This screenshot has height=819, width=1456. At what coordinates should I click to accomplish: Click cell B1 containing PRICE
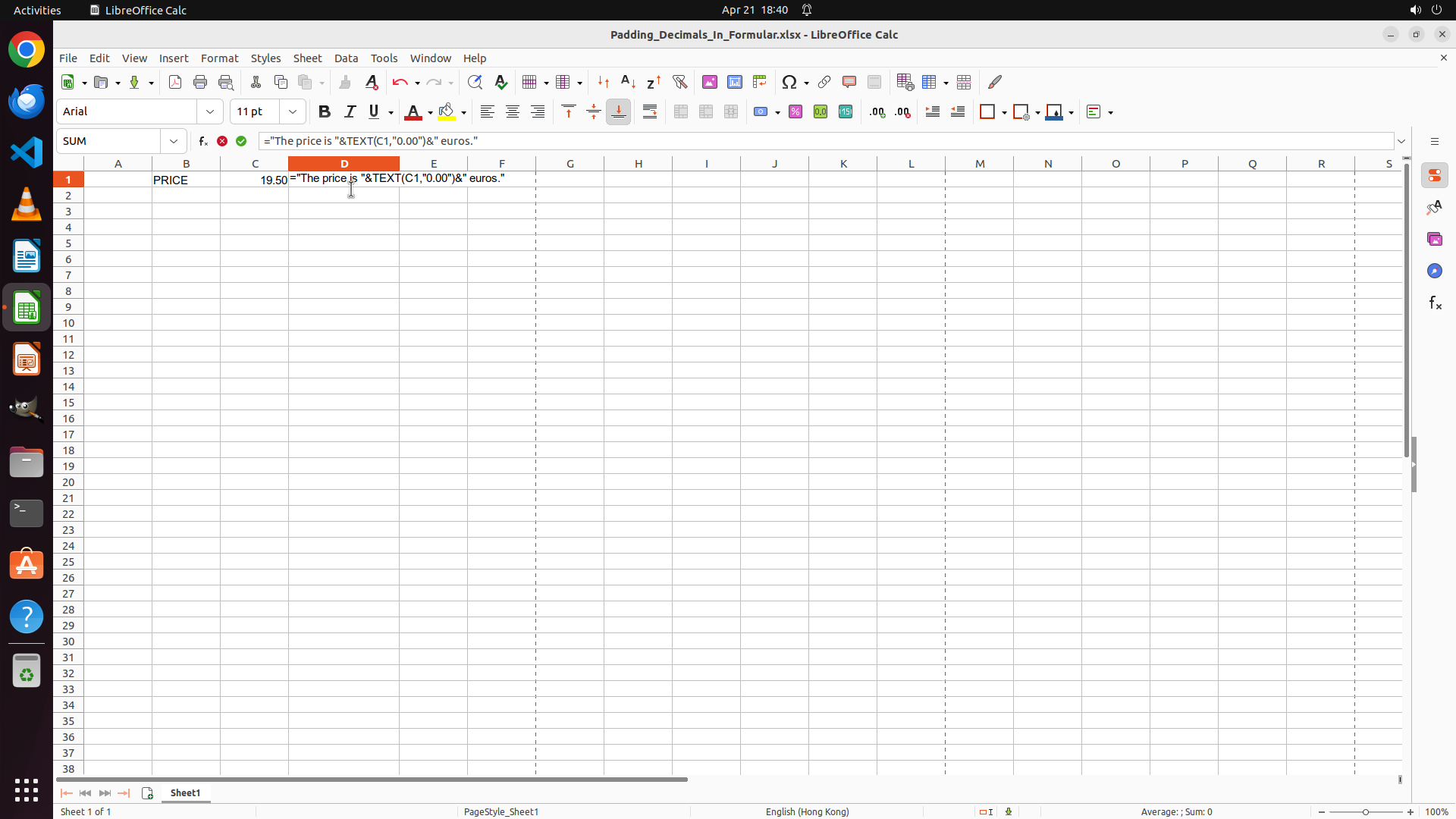pos(186,180)
